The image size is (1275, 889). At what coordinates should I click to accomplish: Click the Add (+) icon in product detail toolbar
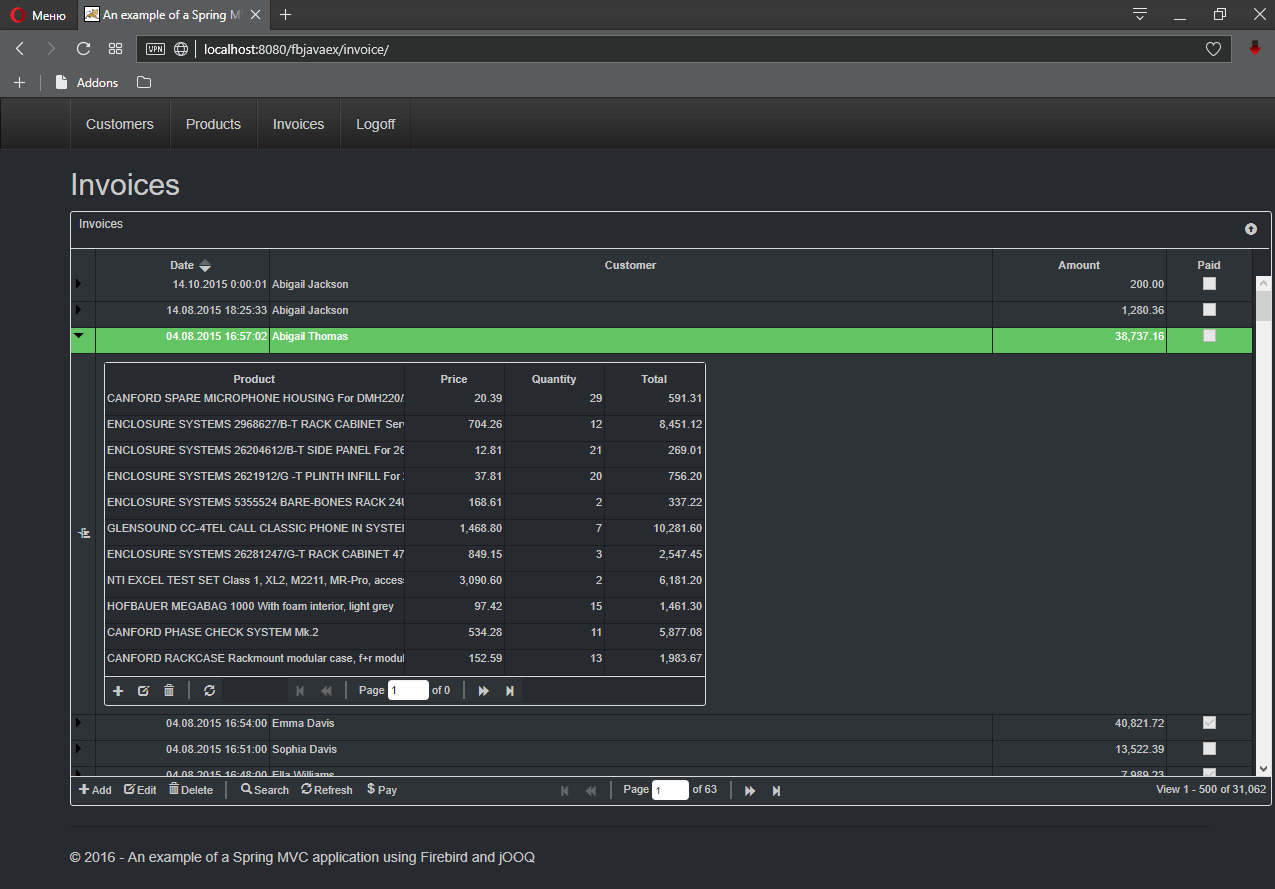(x=118, y=690)
